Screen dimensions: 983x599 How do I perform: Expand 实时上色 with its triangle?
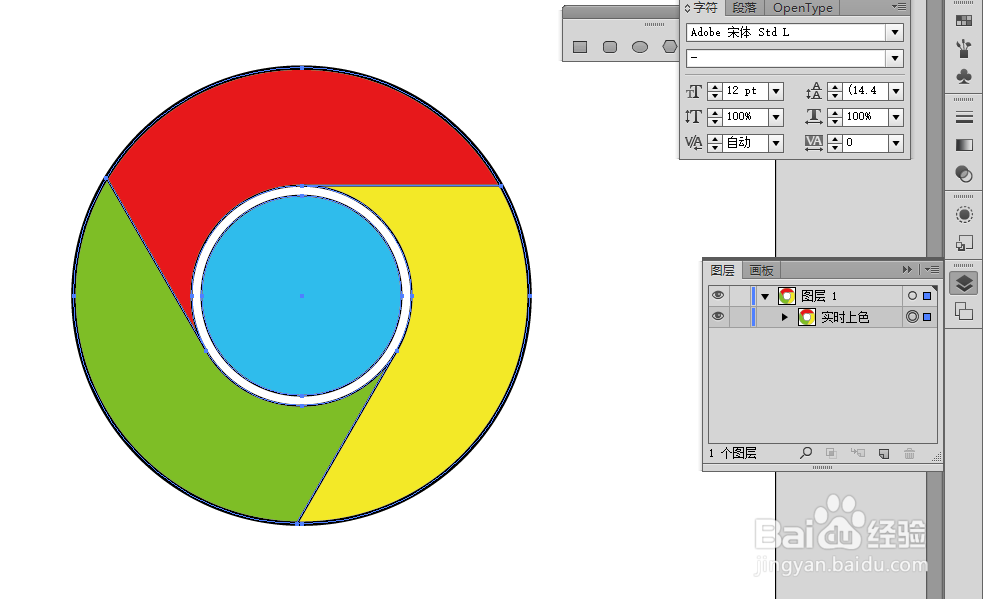(784, 317)
